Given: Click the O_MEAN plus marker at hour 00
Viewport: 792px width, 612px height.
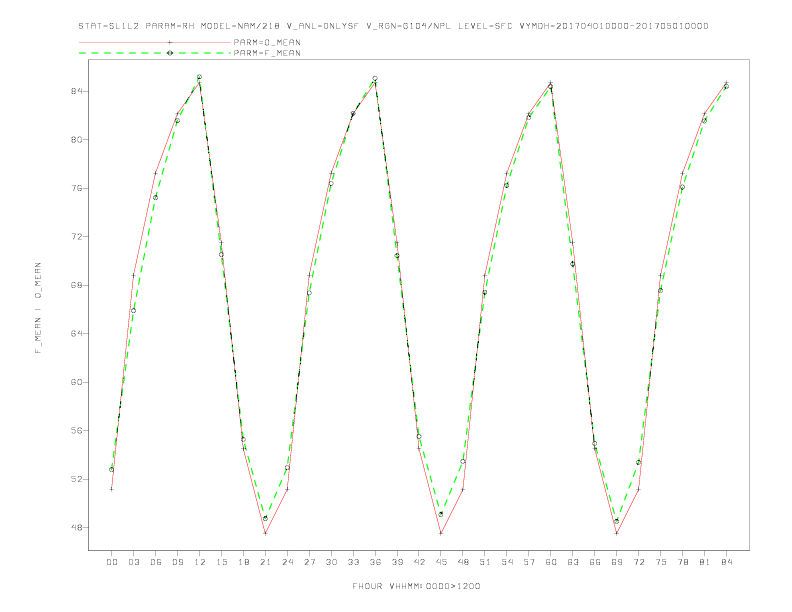Looking at the screenshot, I should [x=112, y=489].
